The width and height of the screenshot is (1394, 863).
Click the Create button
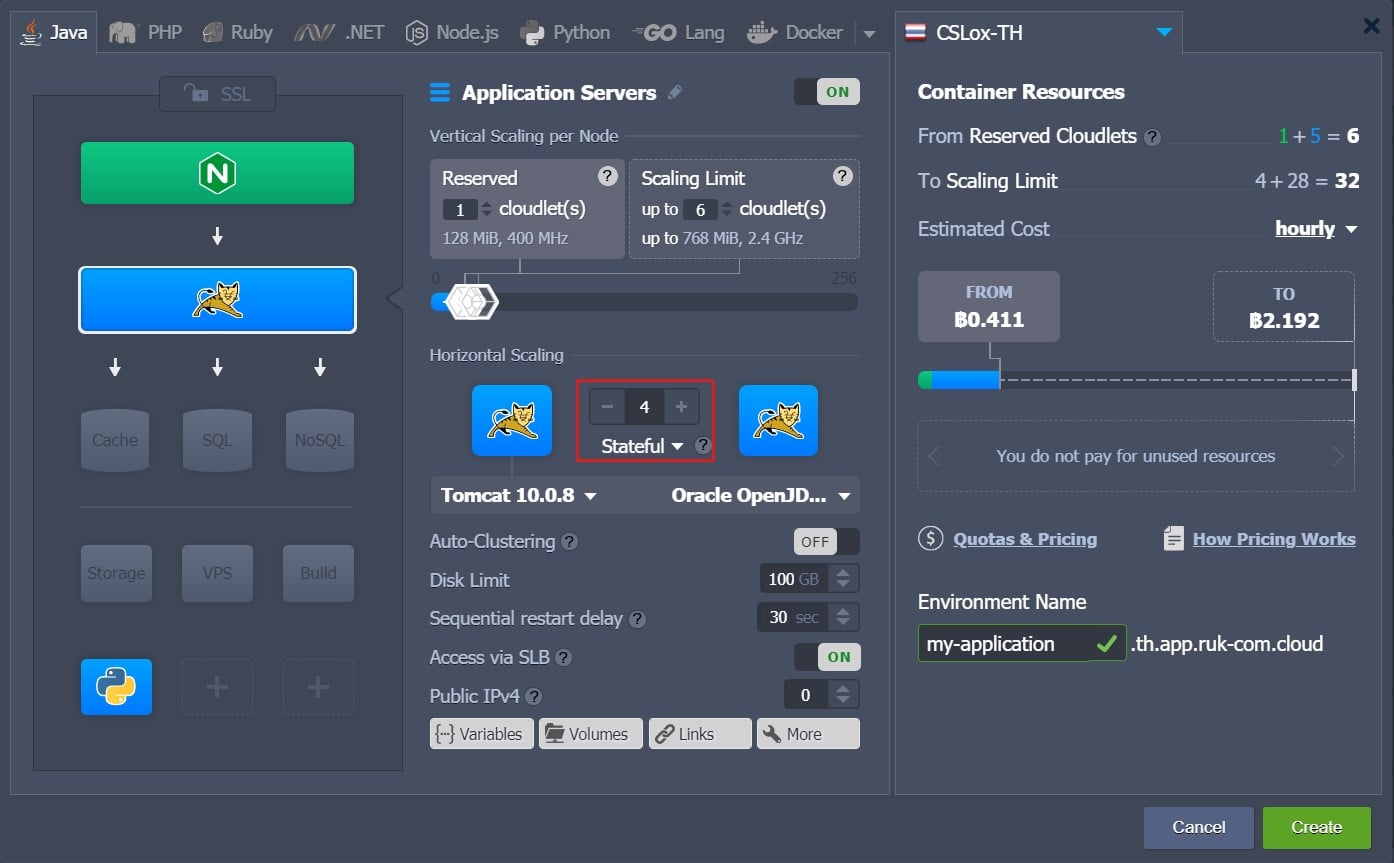point(1316,827)
